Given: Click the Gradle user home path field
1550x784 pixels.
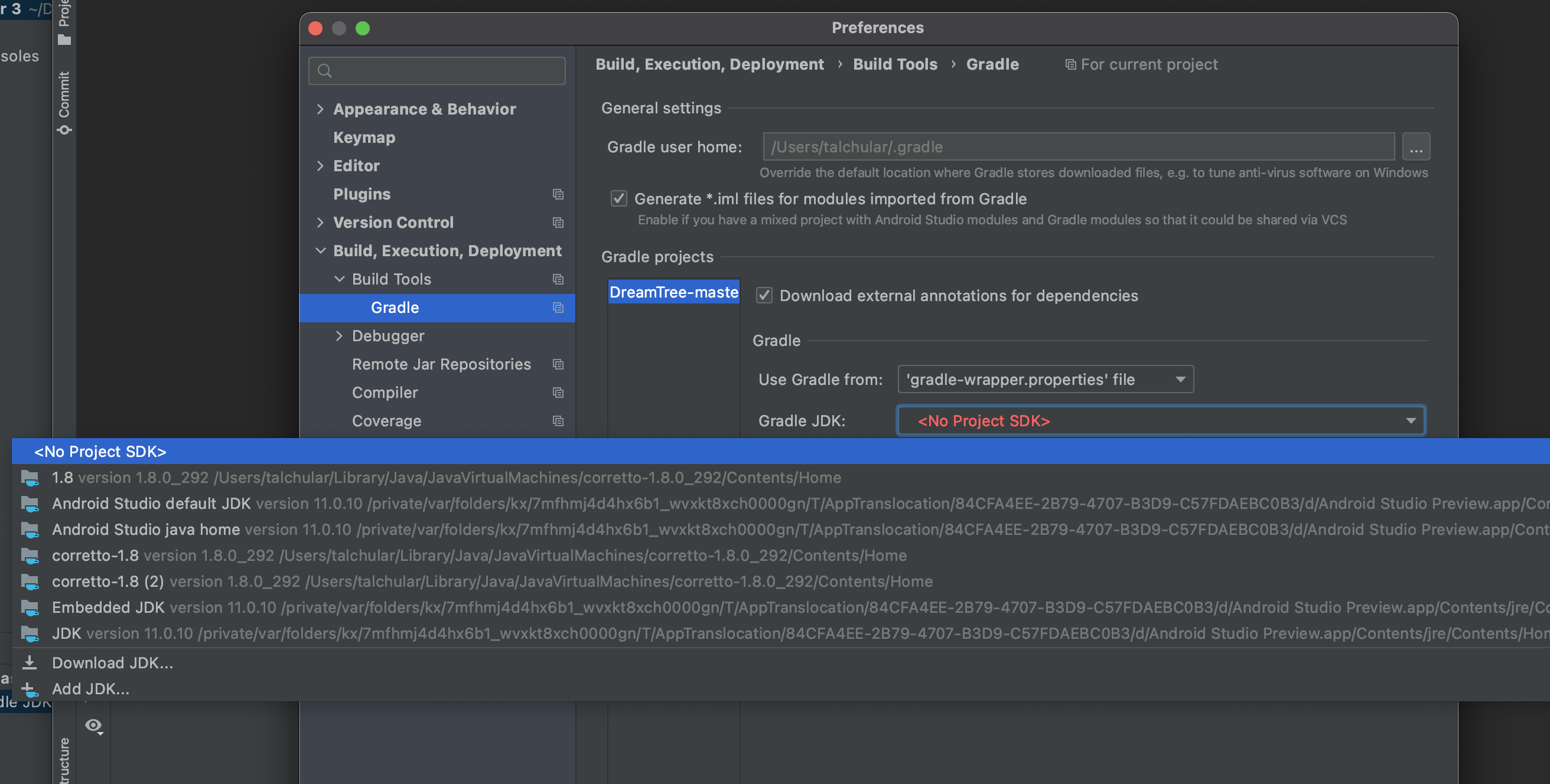Looking at the screenshot, I should click(1077, 148).
